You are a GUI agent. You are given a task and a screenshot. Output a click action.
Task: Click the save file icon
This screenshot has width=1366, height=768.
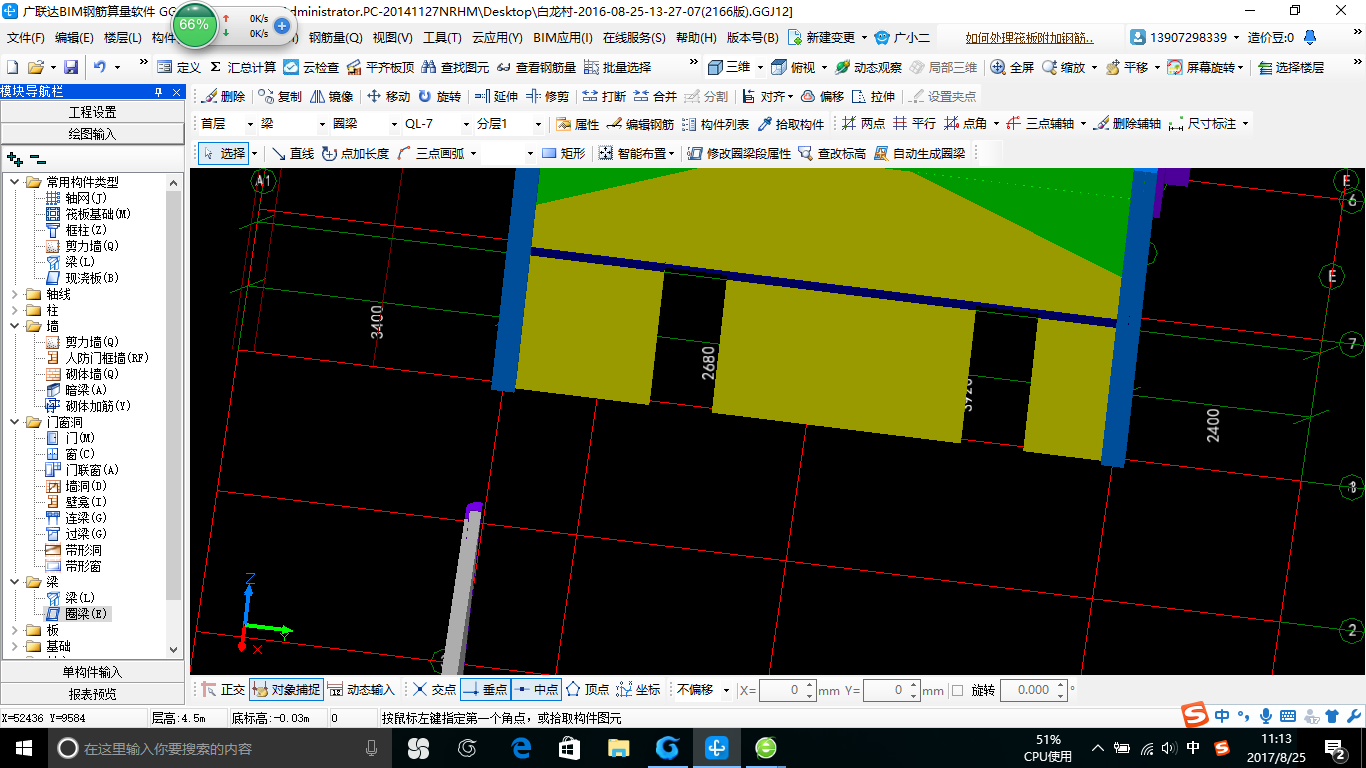[71, 67]
